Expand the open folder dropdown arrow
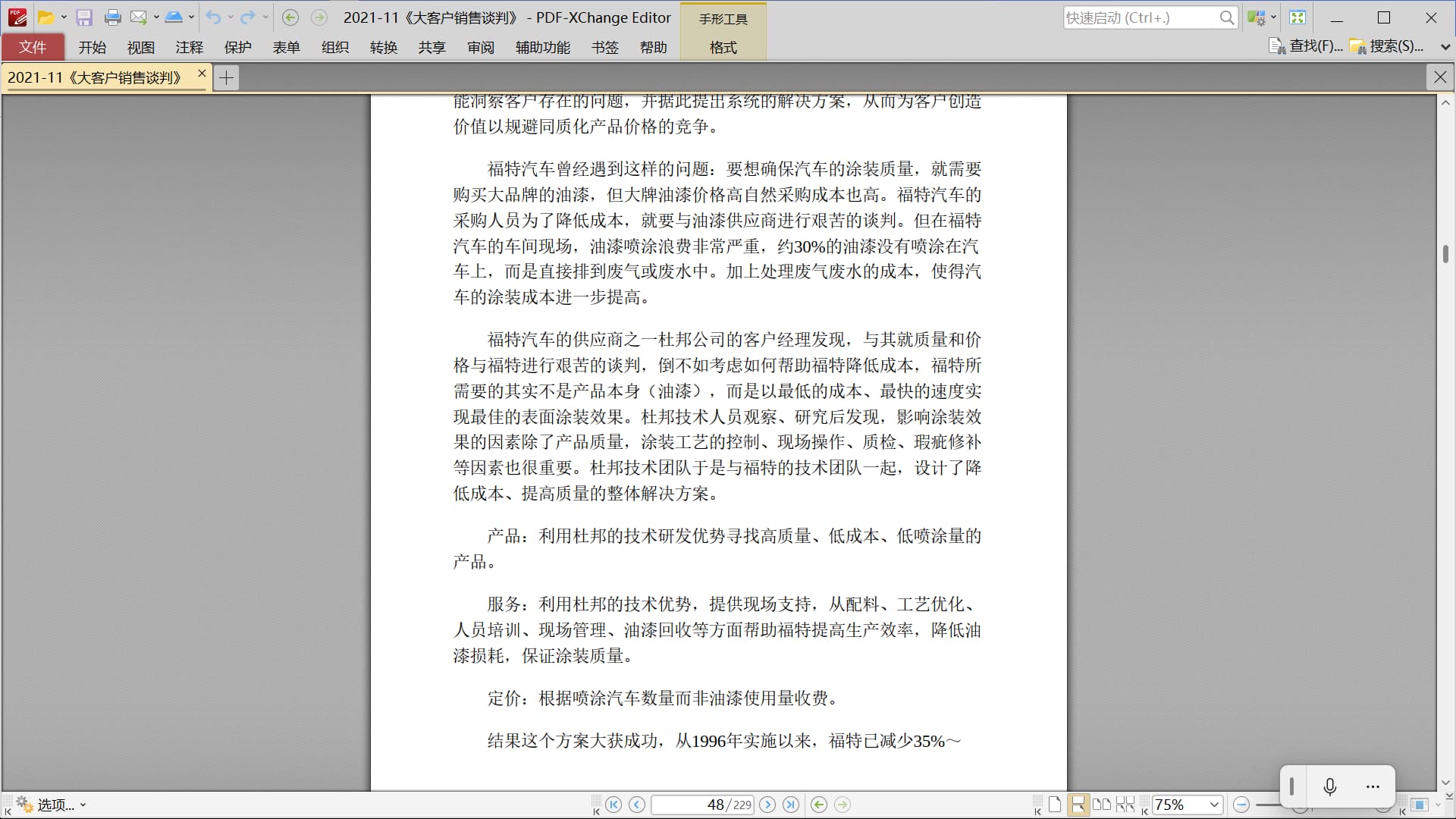 coord(64,17)
